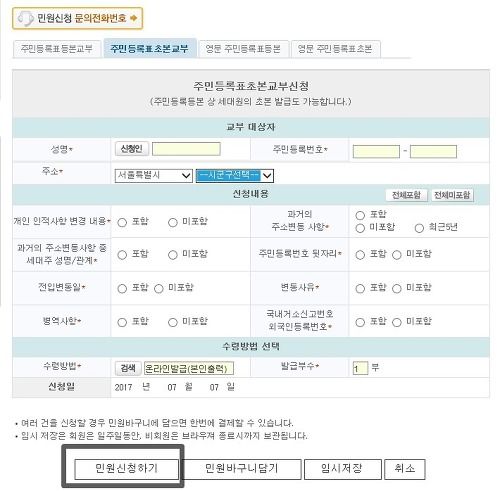This screenshot has width=500, height=491.
Task: Select 미포함 for 병역사항
Action: tap(173, 322)
